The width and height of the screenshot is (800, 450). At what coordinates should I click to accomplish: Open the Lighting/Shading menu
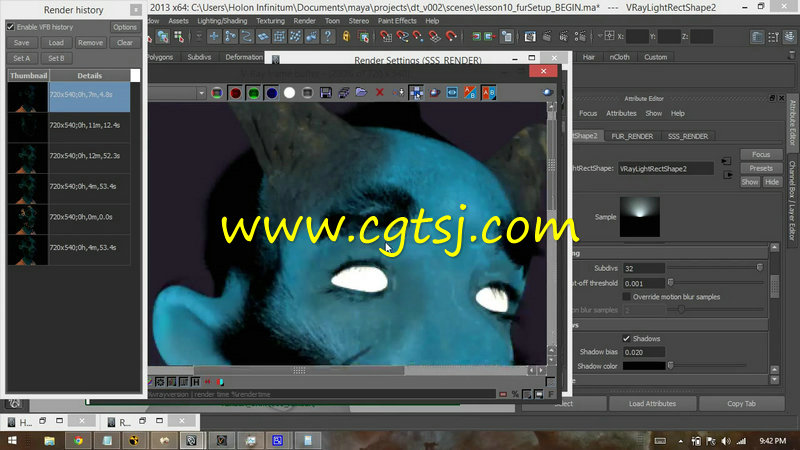(x=222, y=21)
